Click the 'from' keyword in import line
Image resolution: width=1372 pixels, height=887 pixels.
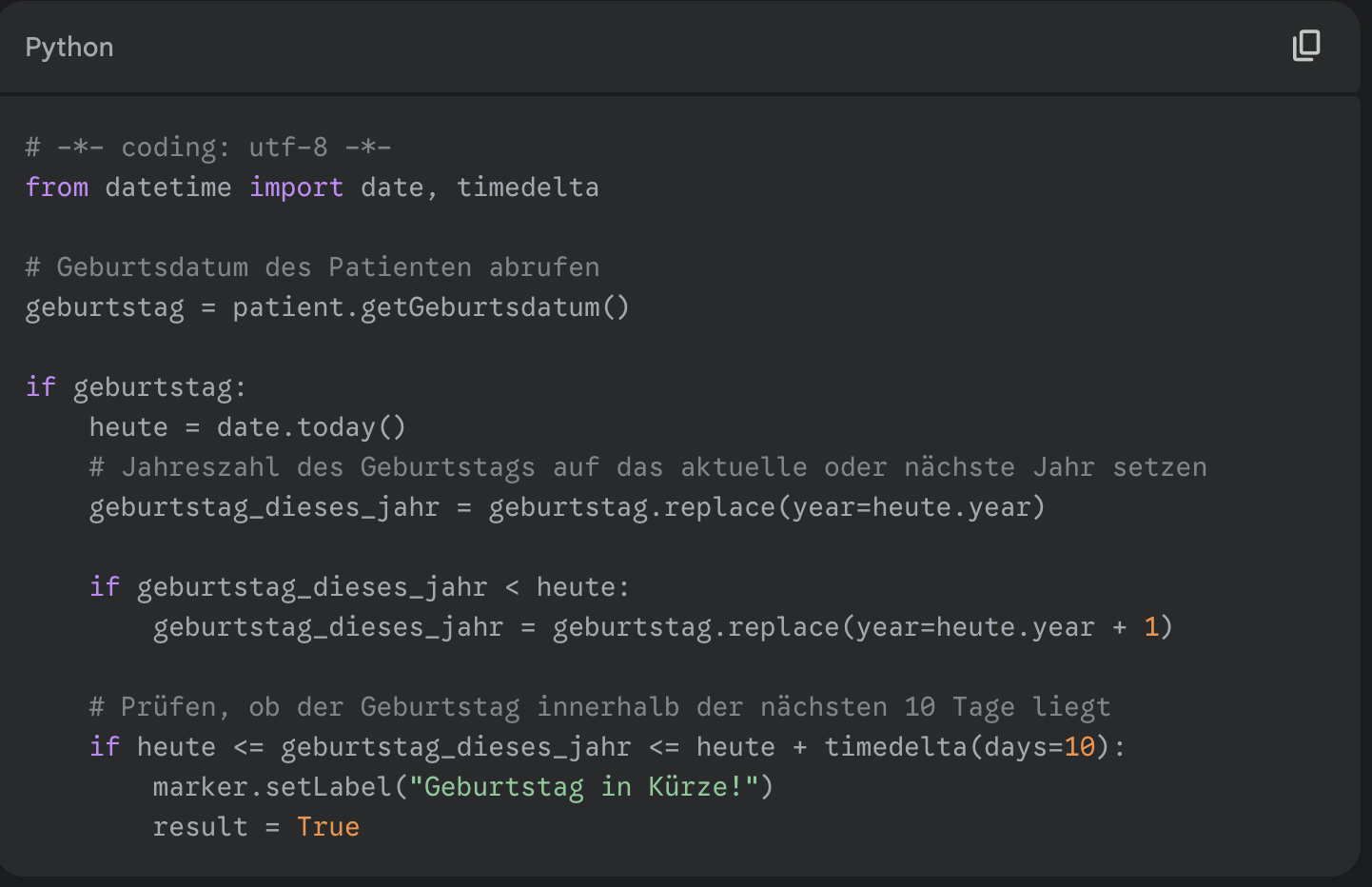tap(57, 187)
